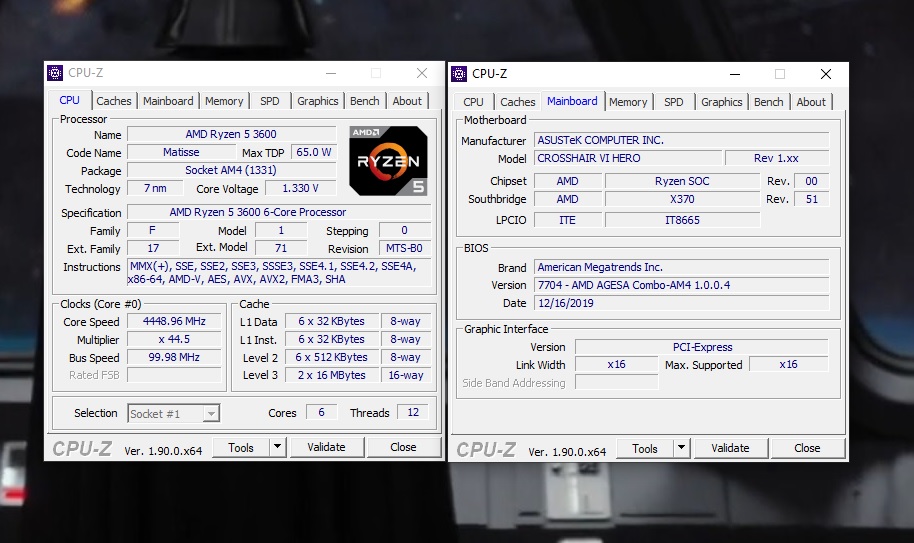
Task: Switch to CPU tab in right window
Action: [473, 102]
